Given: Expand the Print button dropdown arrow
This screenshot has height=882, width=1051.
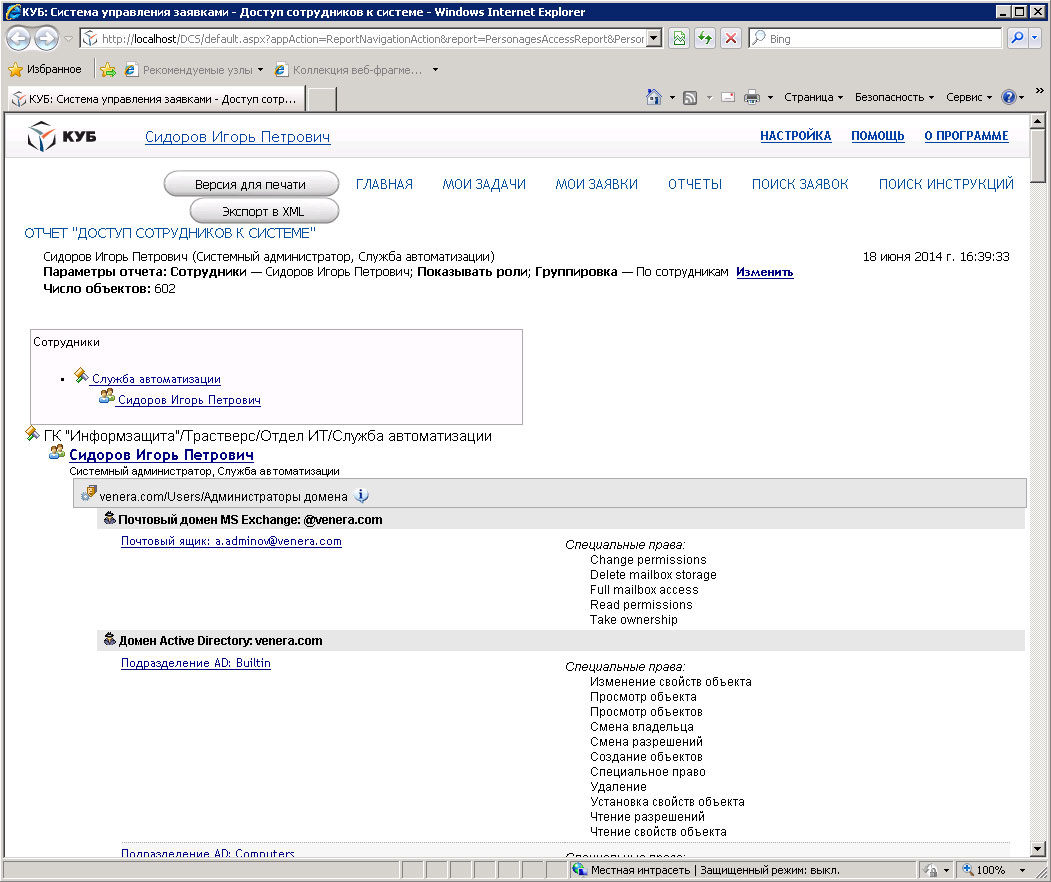Looking at the screenshot, I should click(770, 98).
